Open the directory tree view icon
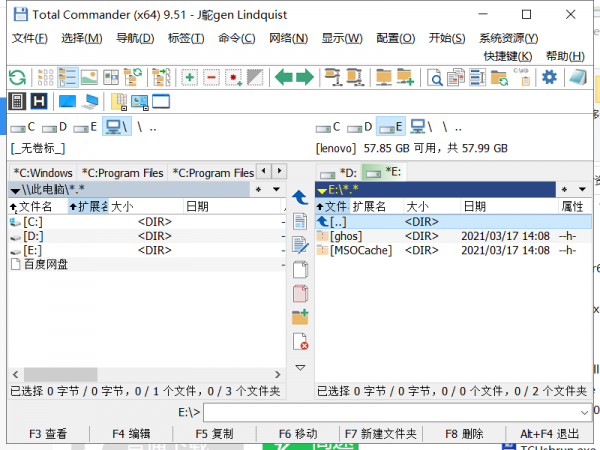 click(133, 78)
